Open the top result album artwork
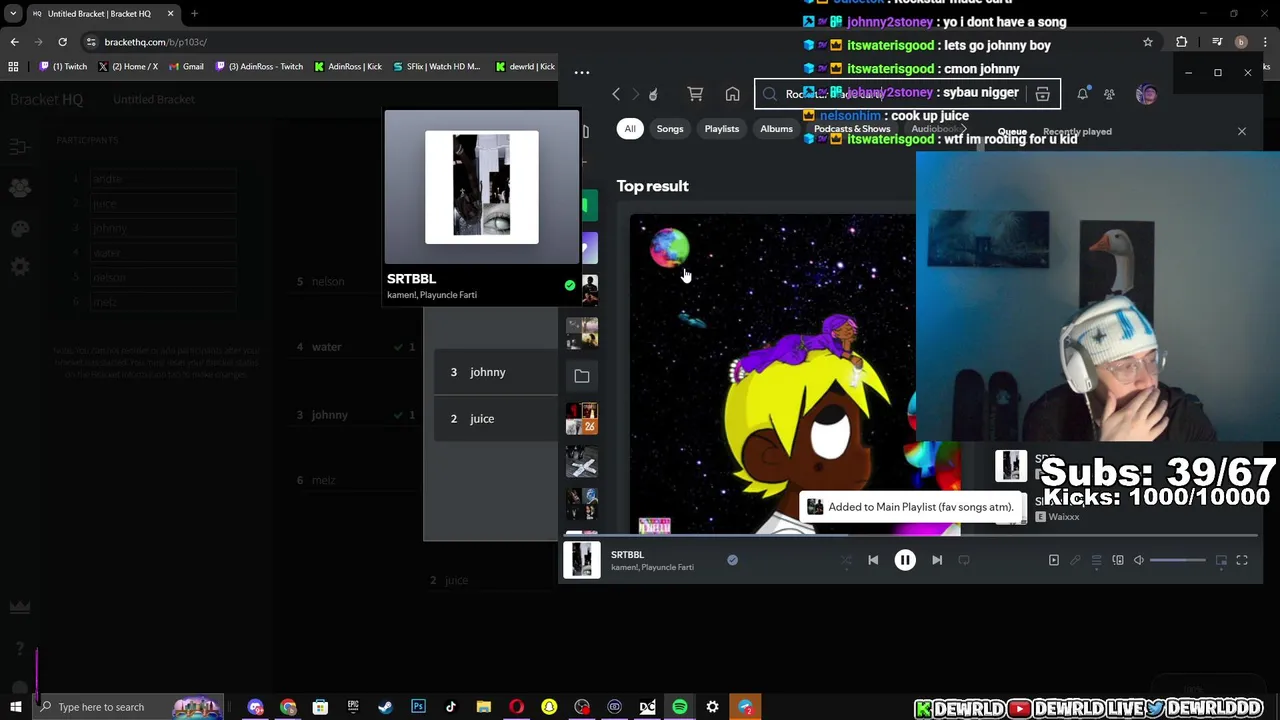This screenshot has width=1280, height=720. click(795, 374)
